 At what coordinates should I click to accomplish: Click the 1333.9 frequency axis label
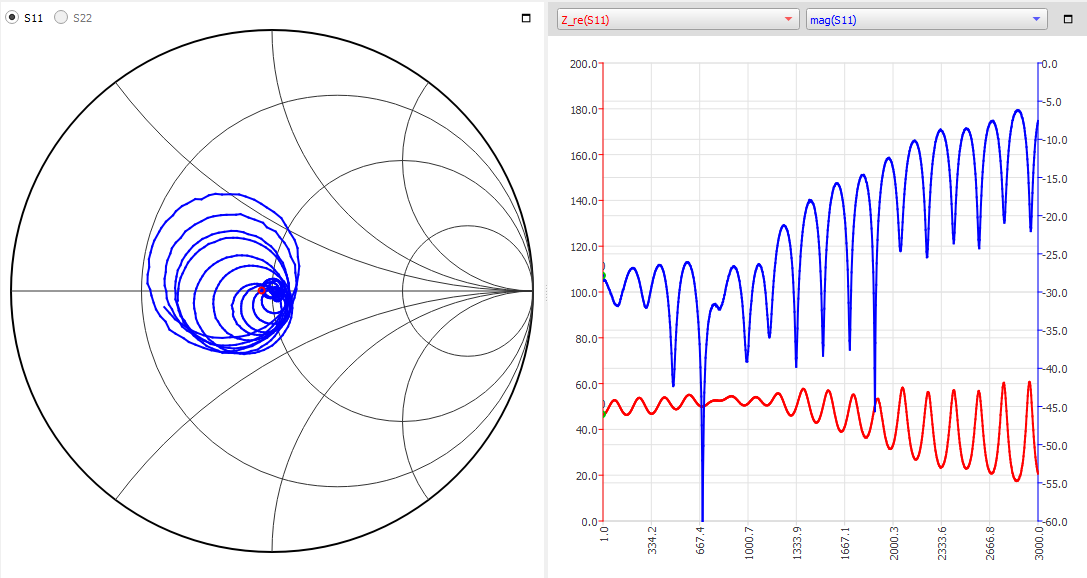[x=797, y=543]
